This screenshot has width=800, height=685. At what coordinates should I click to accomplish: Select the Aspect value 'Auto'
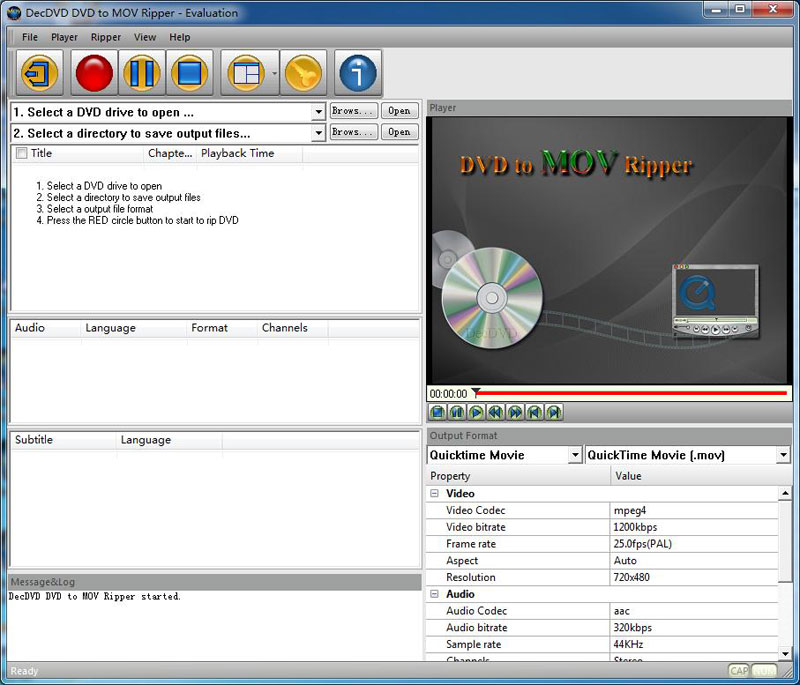point(694,561)
